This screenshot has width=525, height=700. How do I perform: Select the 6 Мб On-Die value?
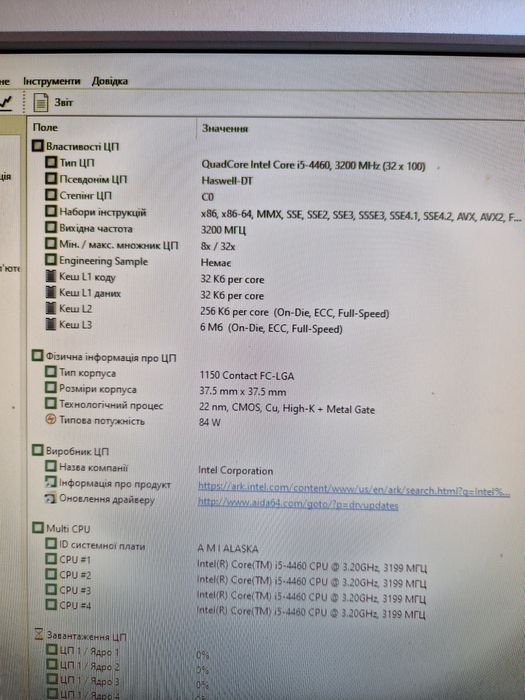pos(271,329)
